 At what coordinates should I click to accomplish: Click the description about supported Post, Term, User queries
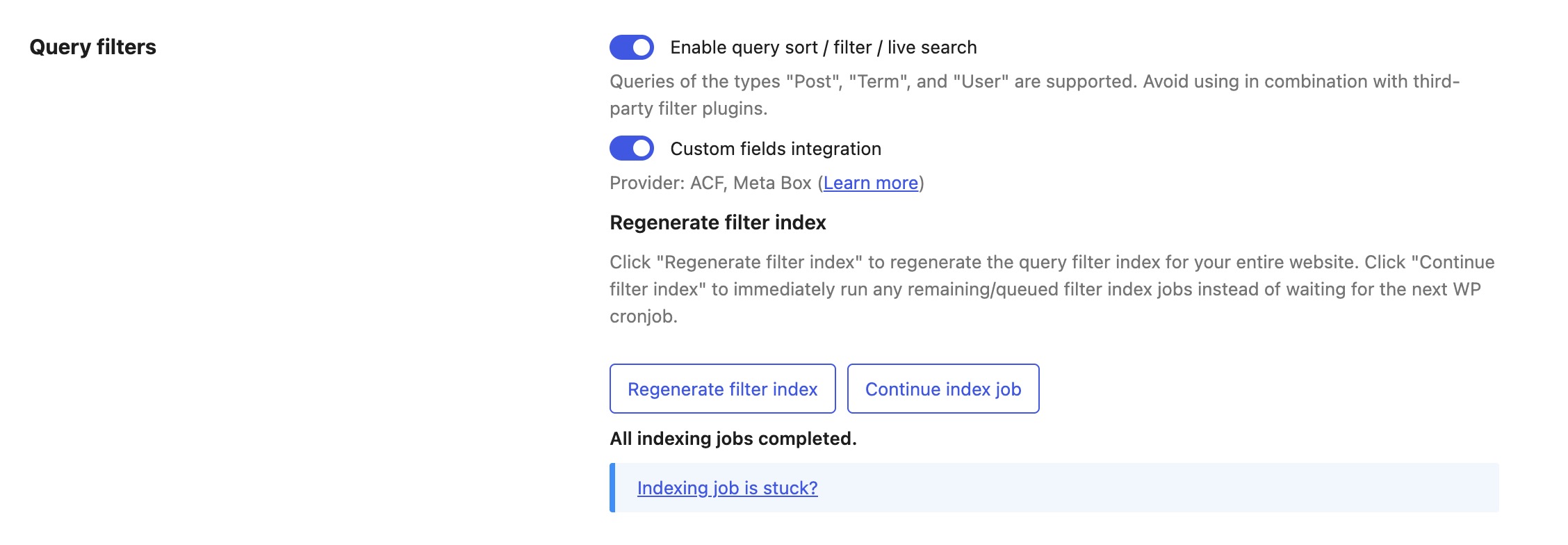point(1034,95)
